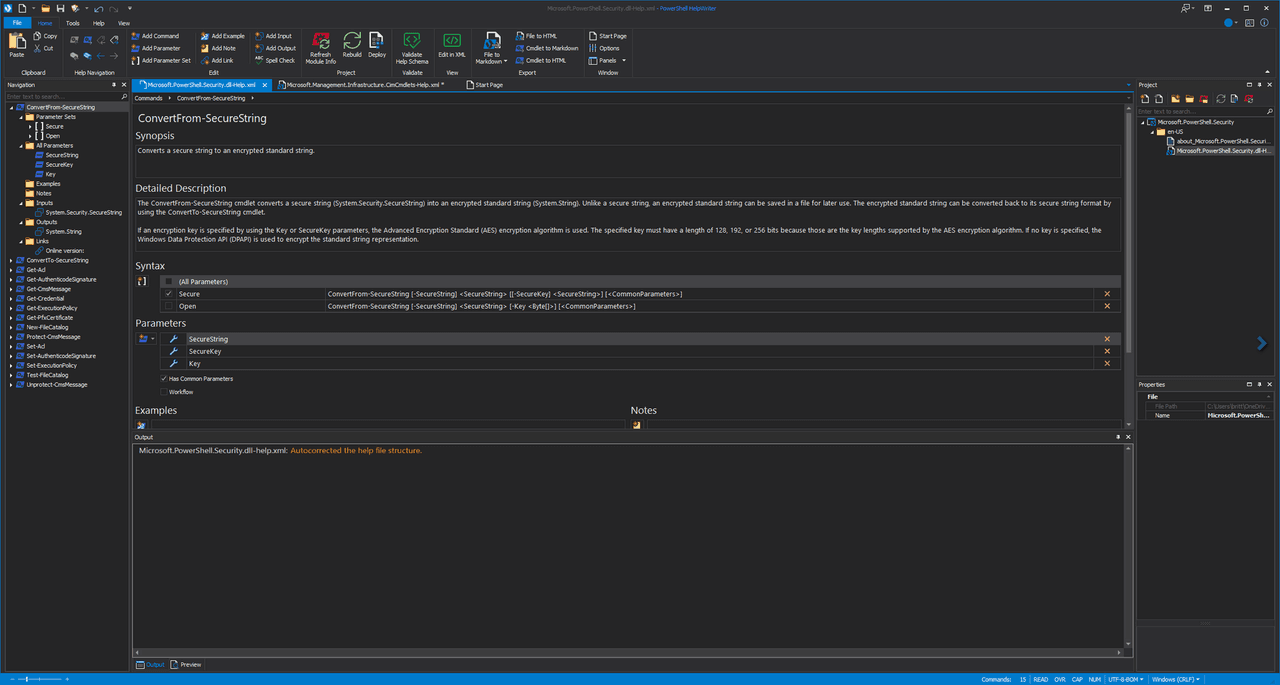1280x685 pixels.
Task: Open UTF-8-BOM encoding dropdown in status bar
Action: click(1125, 679)
